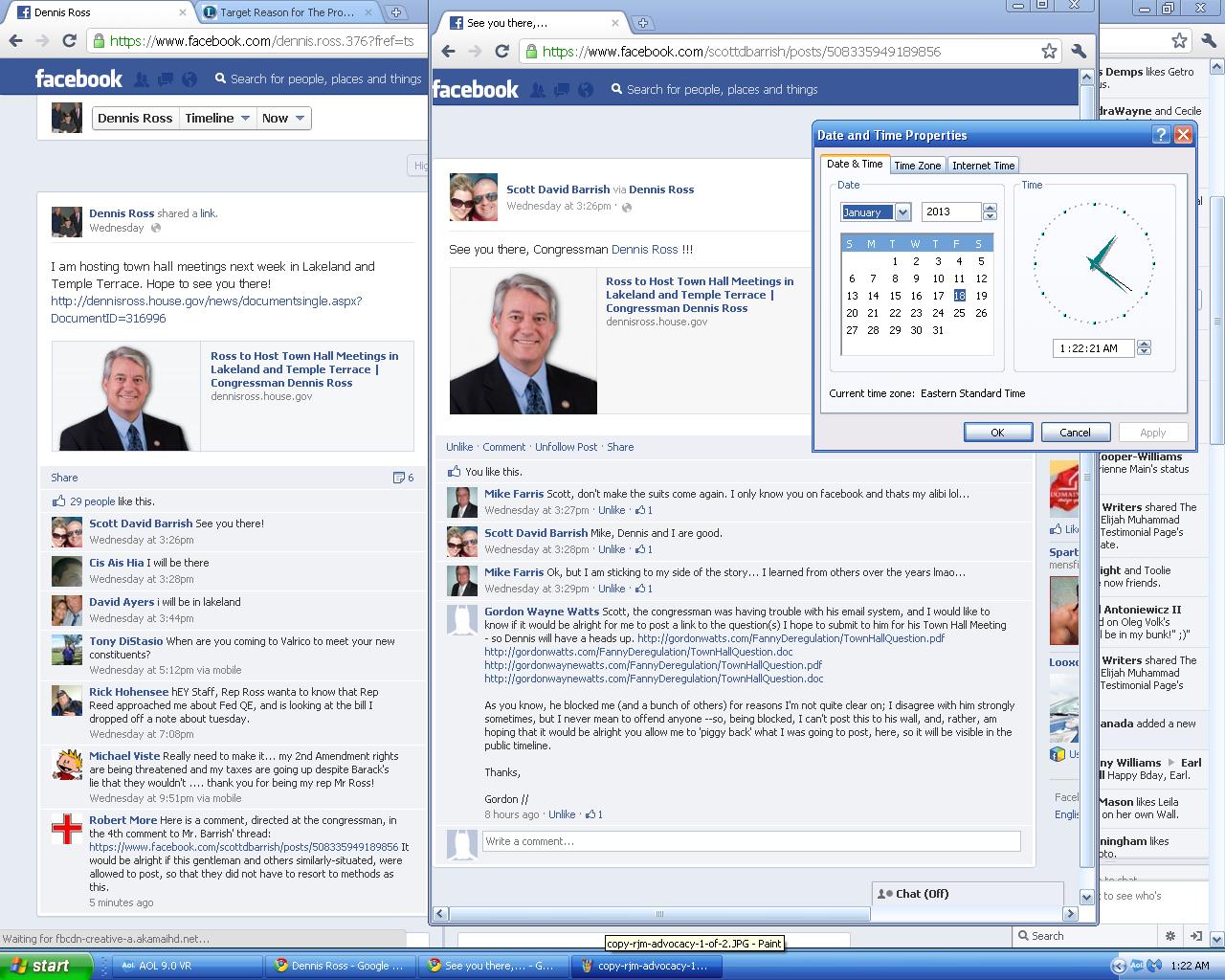Click the Write a comment field

pyautogui.click(x=751, y=841)
